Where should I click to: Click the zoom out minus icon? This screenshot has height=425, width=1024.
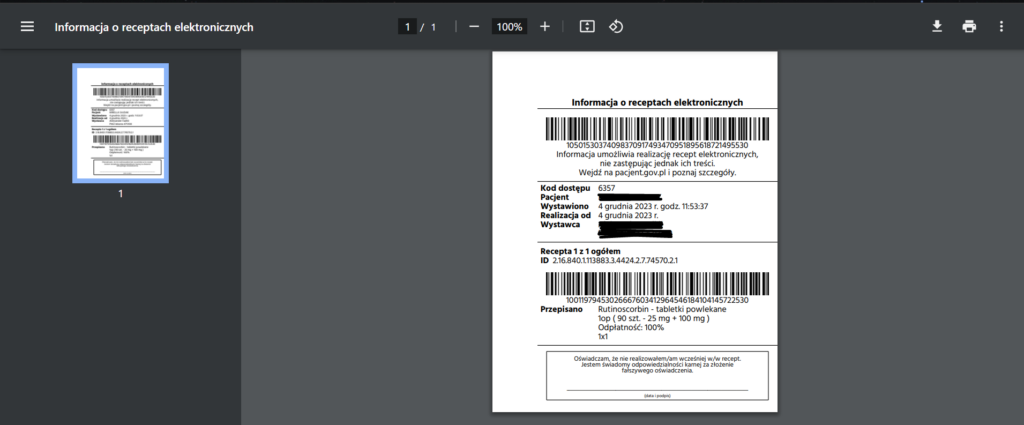tap(474, 27)
